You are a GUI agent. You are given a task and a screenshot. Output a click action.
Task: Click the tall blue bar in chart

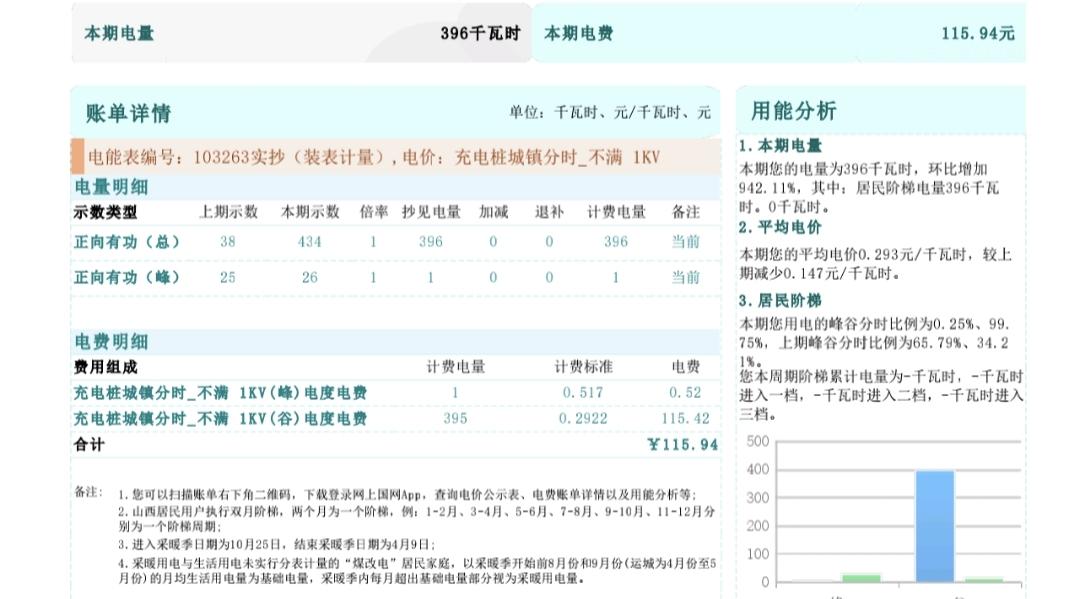935,526
